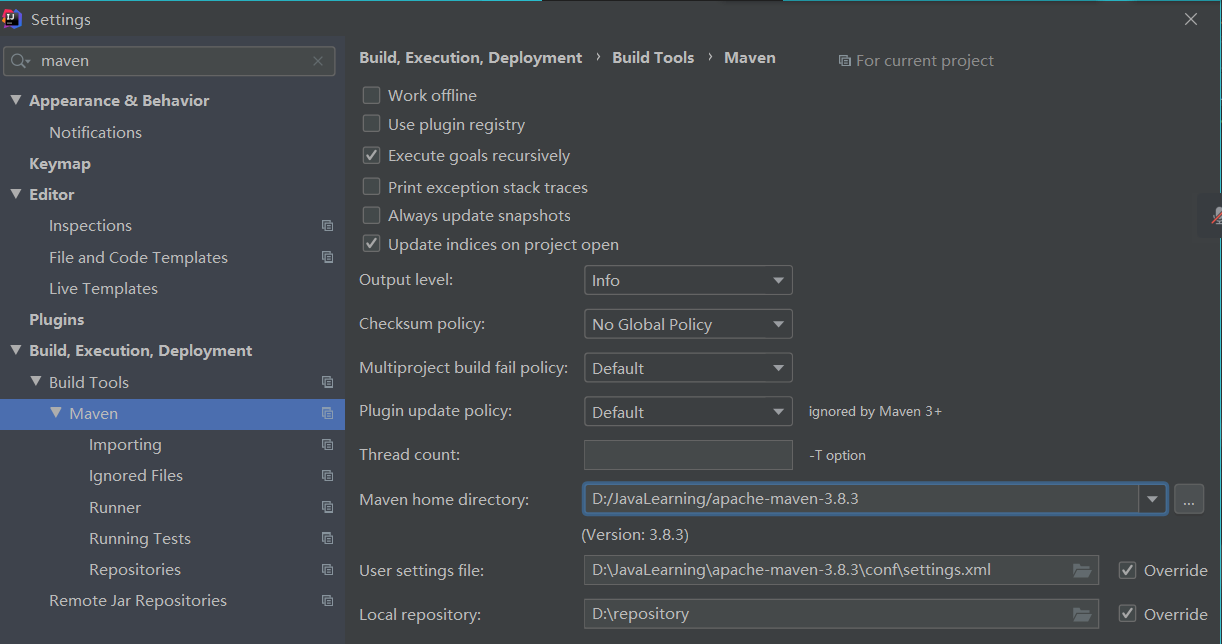Screen dimensions: 1222x644
Task: Click project-level icon beside Runner
Action: [x=327, y=507]
